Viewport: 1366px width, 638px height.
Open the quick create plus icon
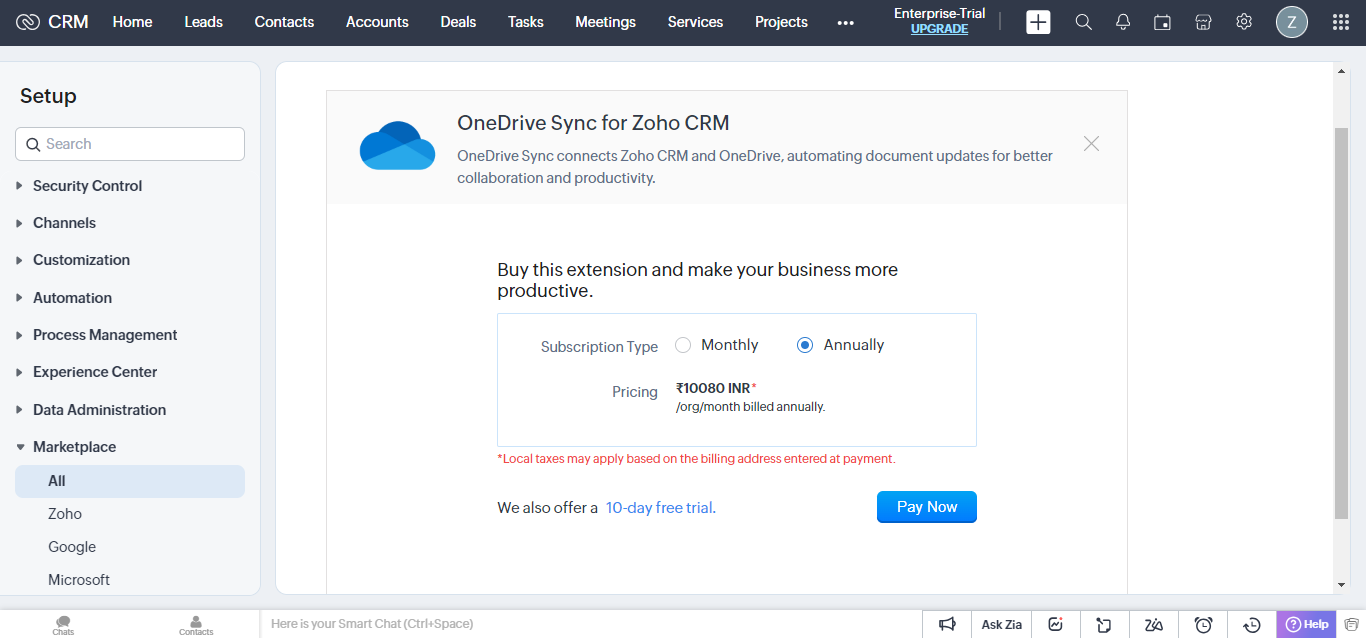tap(1038, 22)
